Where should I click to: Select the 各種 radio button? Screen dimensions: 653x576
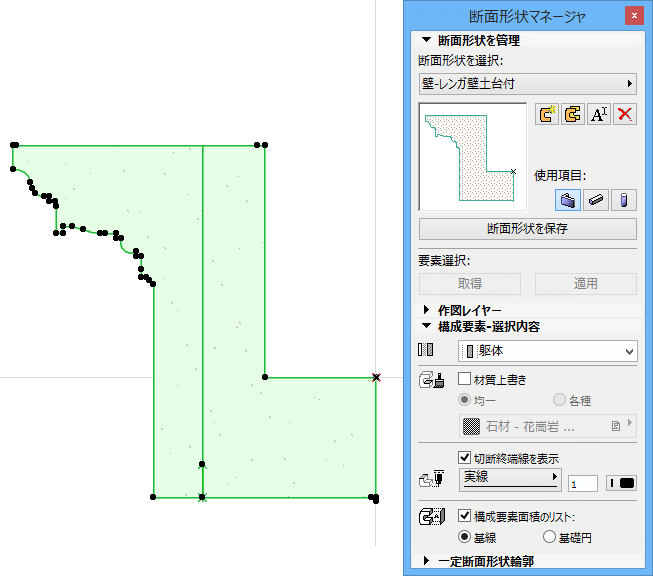[x=559, y=400]
